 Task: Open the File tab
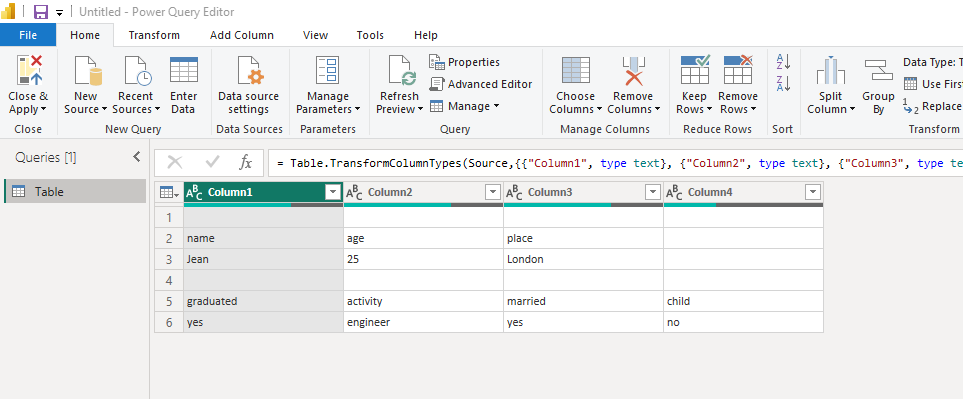[x=28, y=35]
